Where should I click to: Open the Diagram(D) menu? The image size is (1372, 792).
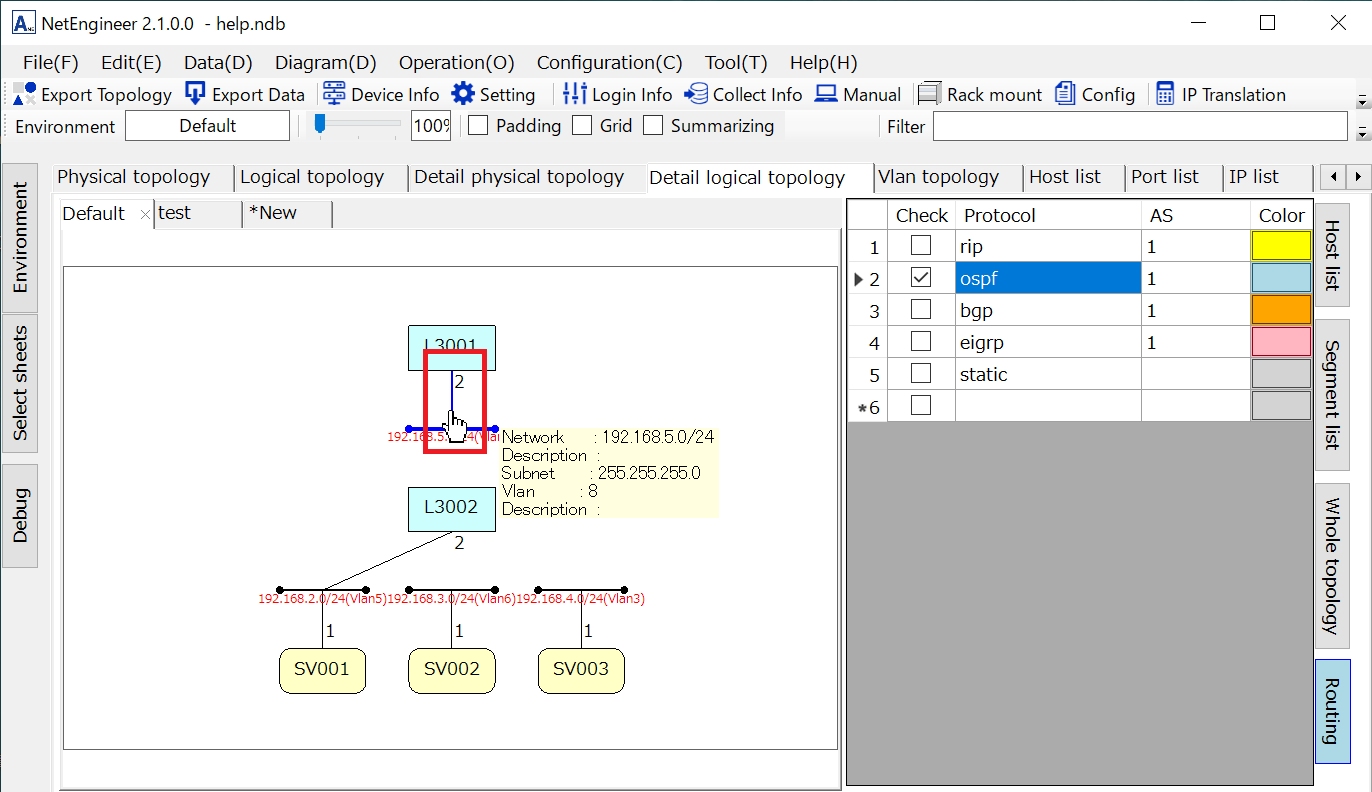325,62
